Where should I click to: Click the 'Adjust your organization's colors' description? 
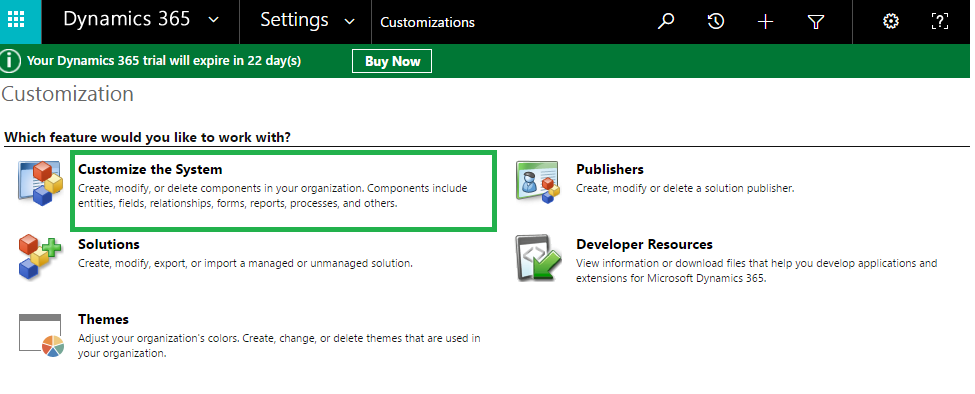tap(279, 346)
